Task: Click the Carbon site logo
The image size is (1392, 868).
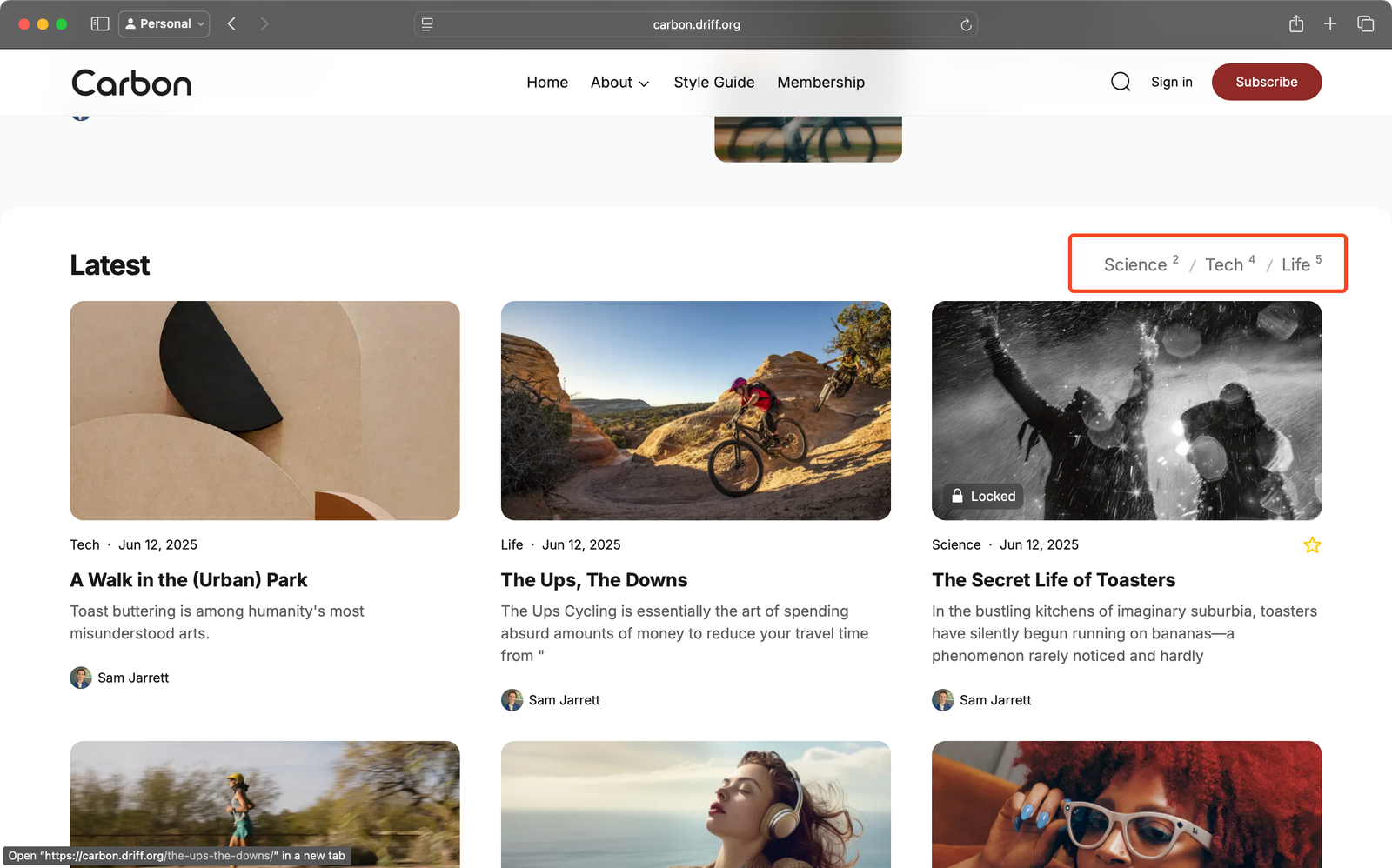Action: click(x=131, y=83)
